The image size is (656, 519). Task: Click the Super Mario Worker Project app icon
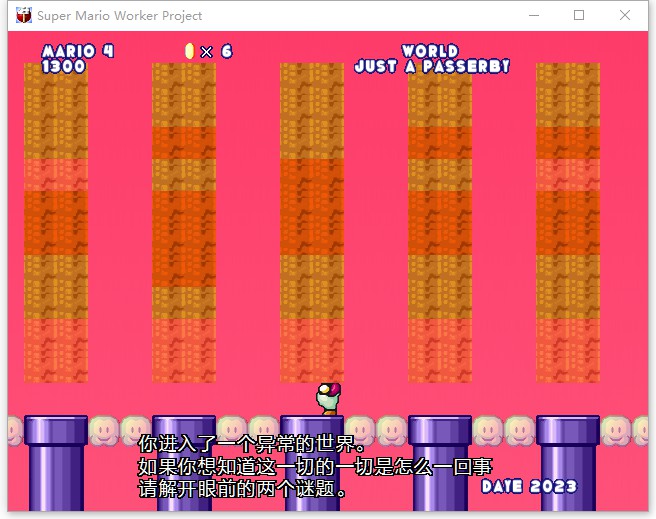pyautogui.click(x=24, y=15)
